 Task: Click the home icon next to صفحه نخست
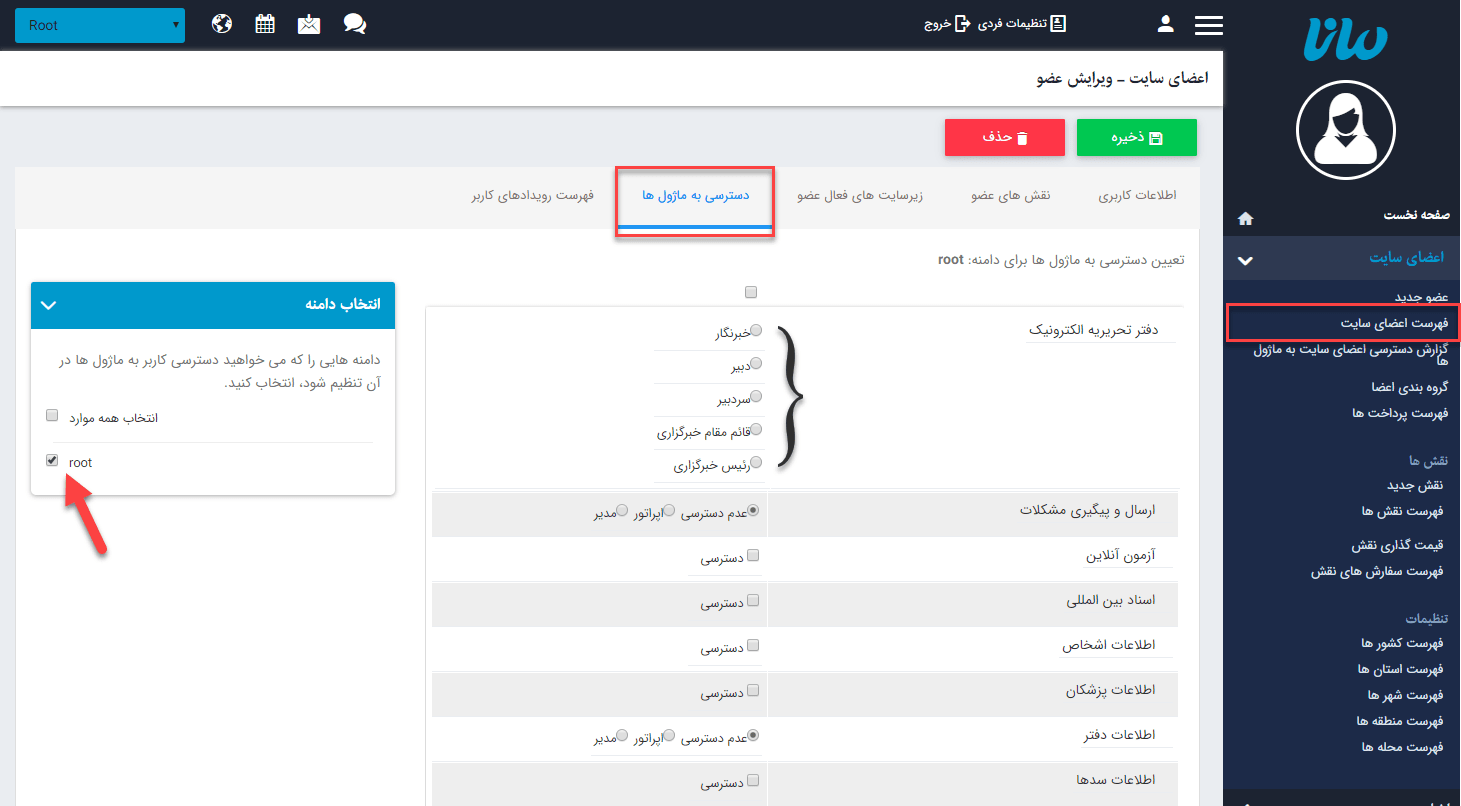click(1246, 218)
